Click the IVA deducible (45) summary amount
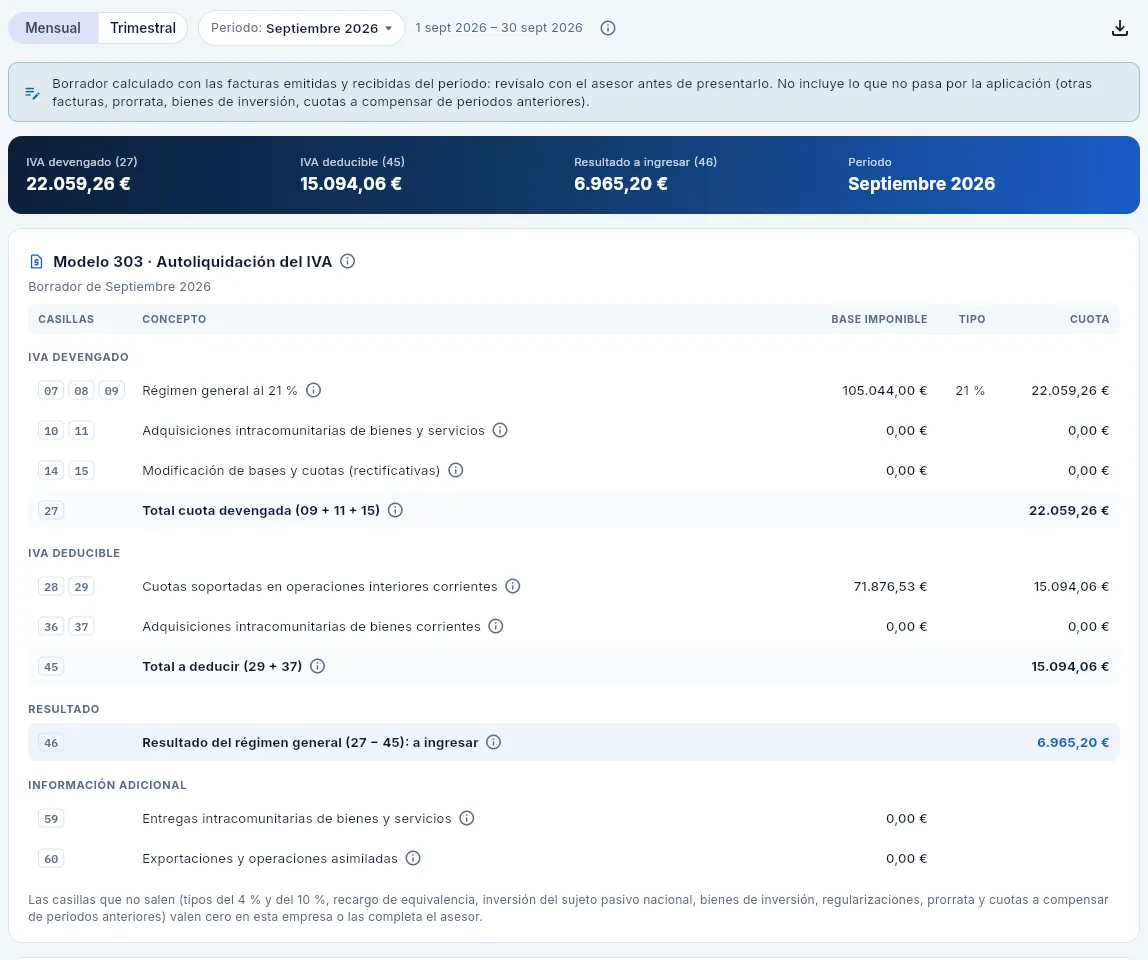The height and width of the screenshot is (960, 1148). 351,184
